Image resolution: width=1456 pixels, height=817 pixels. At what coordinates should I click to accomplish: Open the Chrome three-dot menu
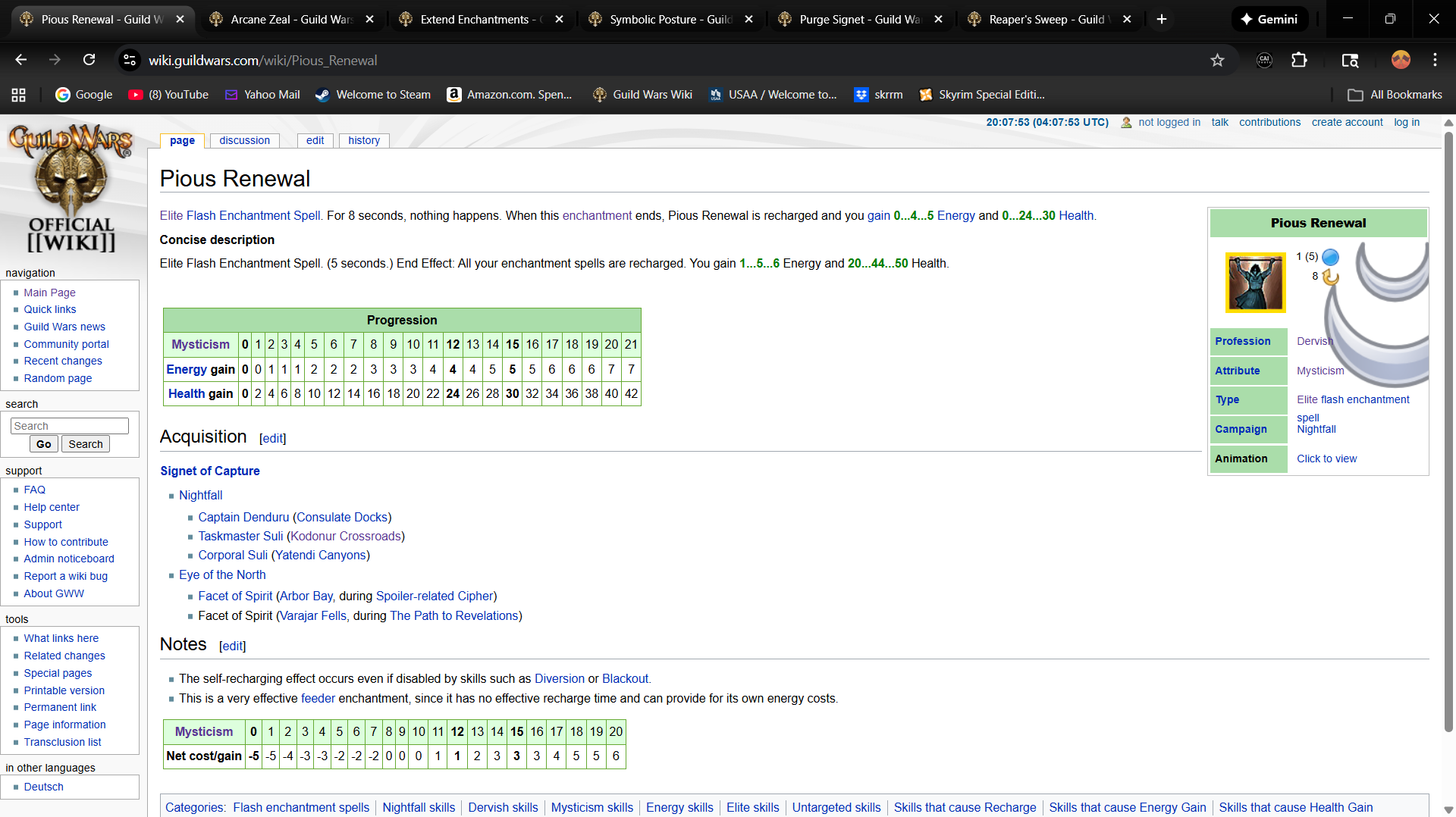(1435, 60)
